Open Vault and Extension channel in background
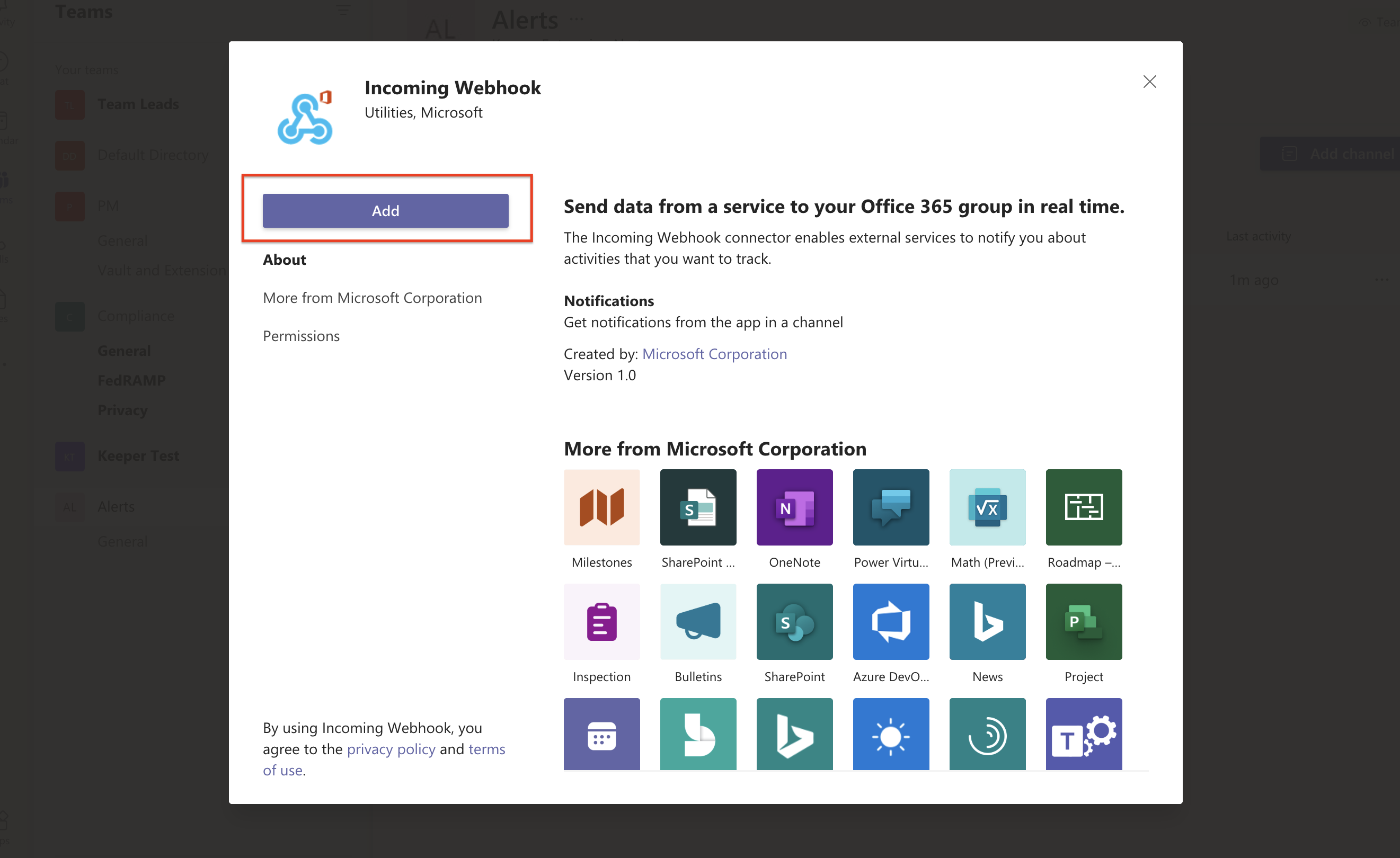The image size is (1400, 858). click(x=163, y=270)
